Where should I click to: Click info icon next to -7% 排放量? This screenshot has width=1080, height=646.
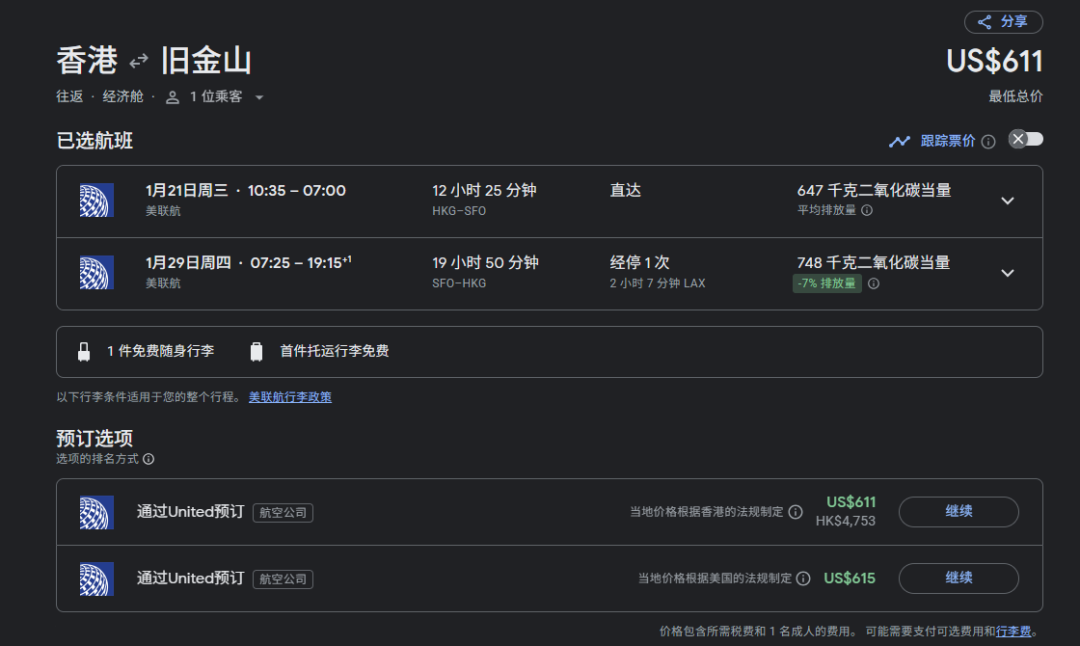tap(873, 283)
